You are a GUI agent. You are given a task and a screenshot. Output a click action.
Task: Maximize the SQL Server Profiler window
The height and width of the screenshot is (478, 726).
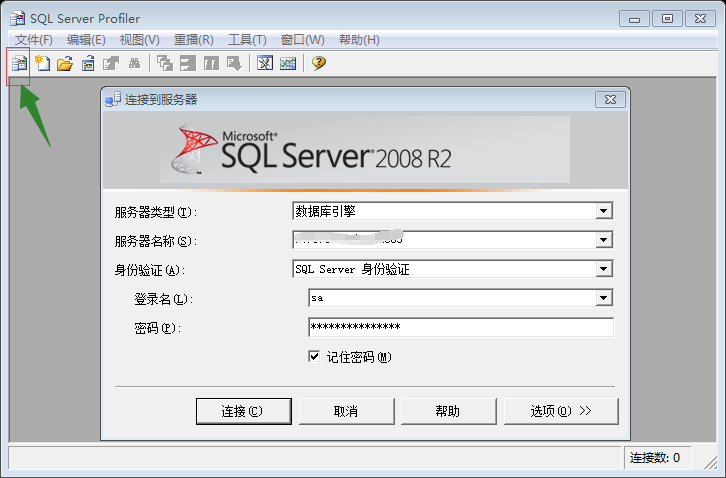667,19
